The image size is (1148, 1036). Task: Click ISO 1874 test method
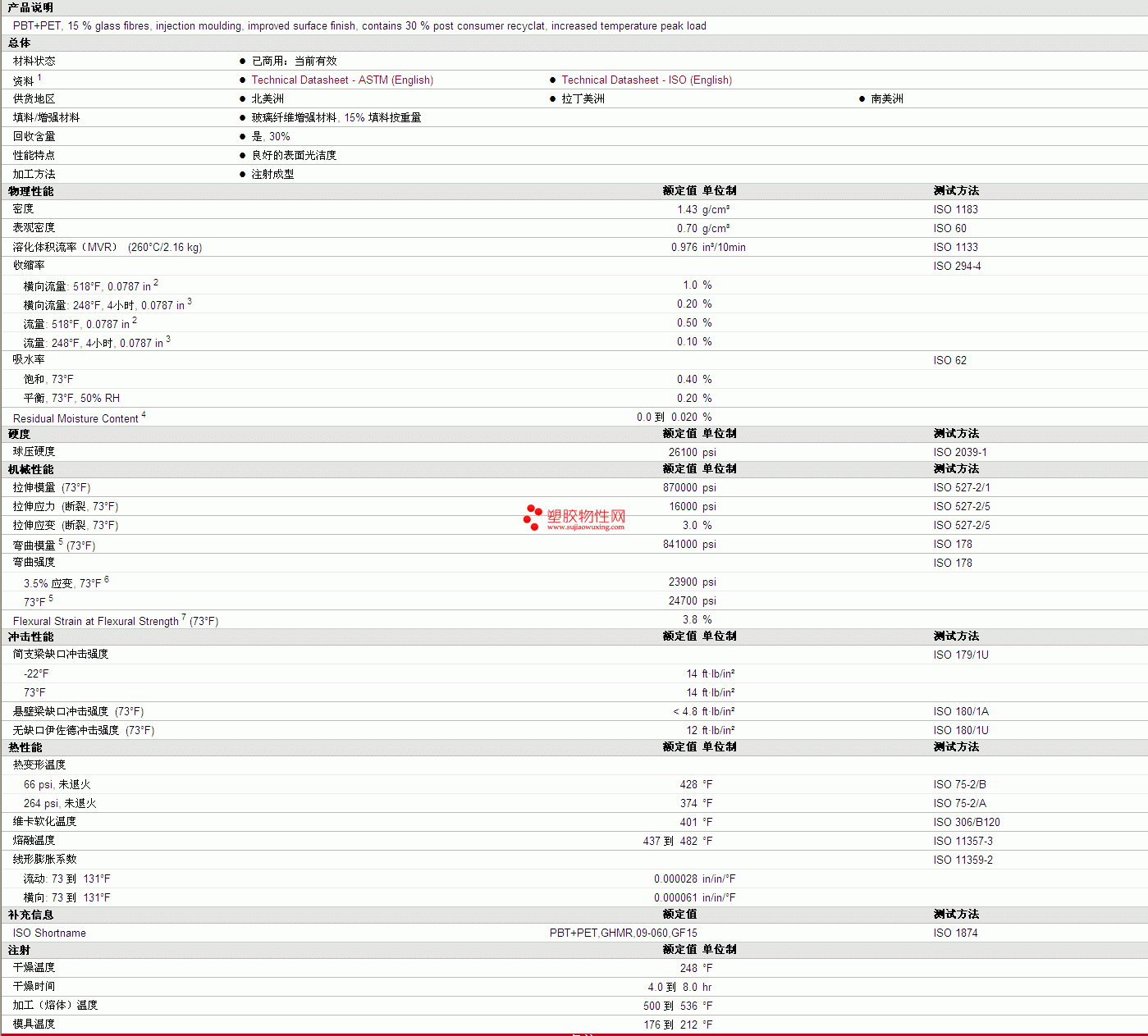pos(955,933)
